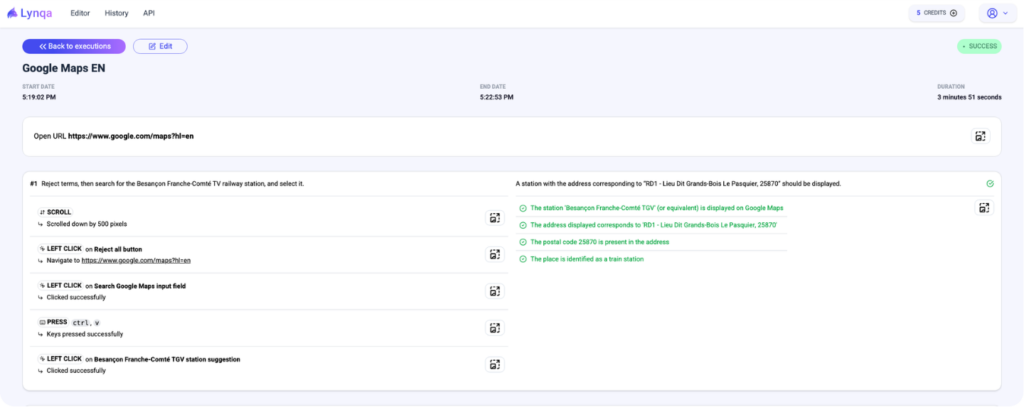Open screenshot icon beside the verification results
Viewport: 1024px width, 407px height.
[984, 208]
